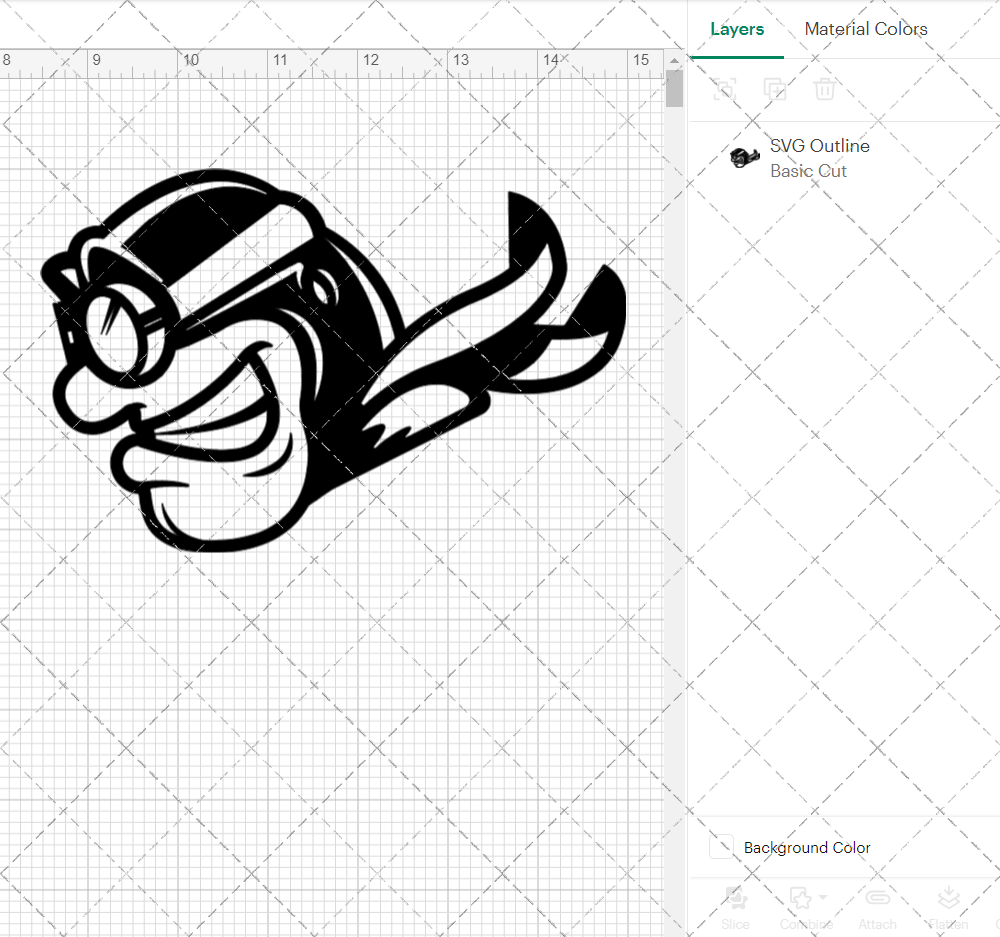Click the Group layers icon
The width and height of the screenshot is (1000, 937).
(x=724, y=89)
